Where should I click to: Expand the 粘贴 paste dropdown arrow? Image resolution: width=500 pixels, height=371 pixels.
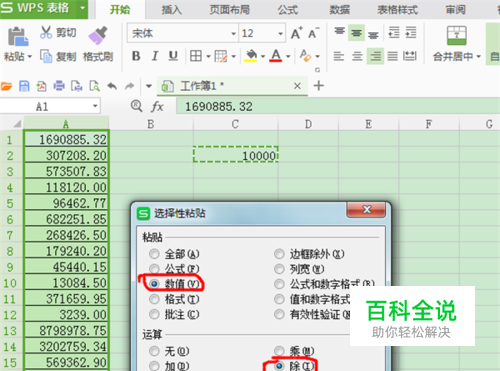[30, 56]
